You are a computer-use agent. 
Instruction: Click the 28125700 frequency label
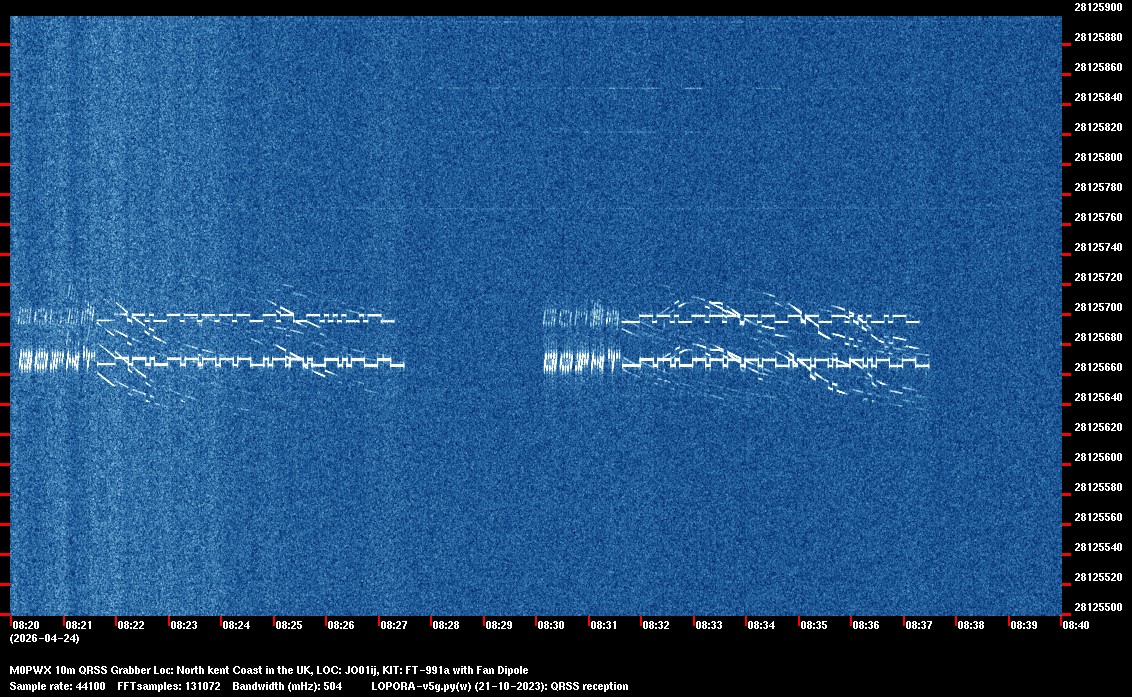[x=1098, y=307]
